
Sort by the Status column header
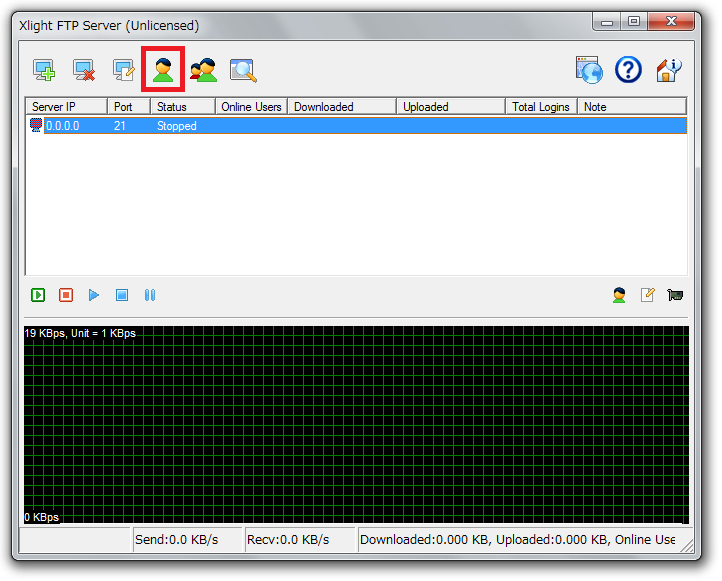[183, 107]
